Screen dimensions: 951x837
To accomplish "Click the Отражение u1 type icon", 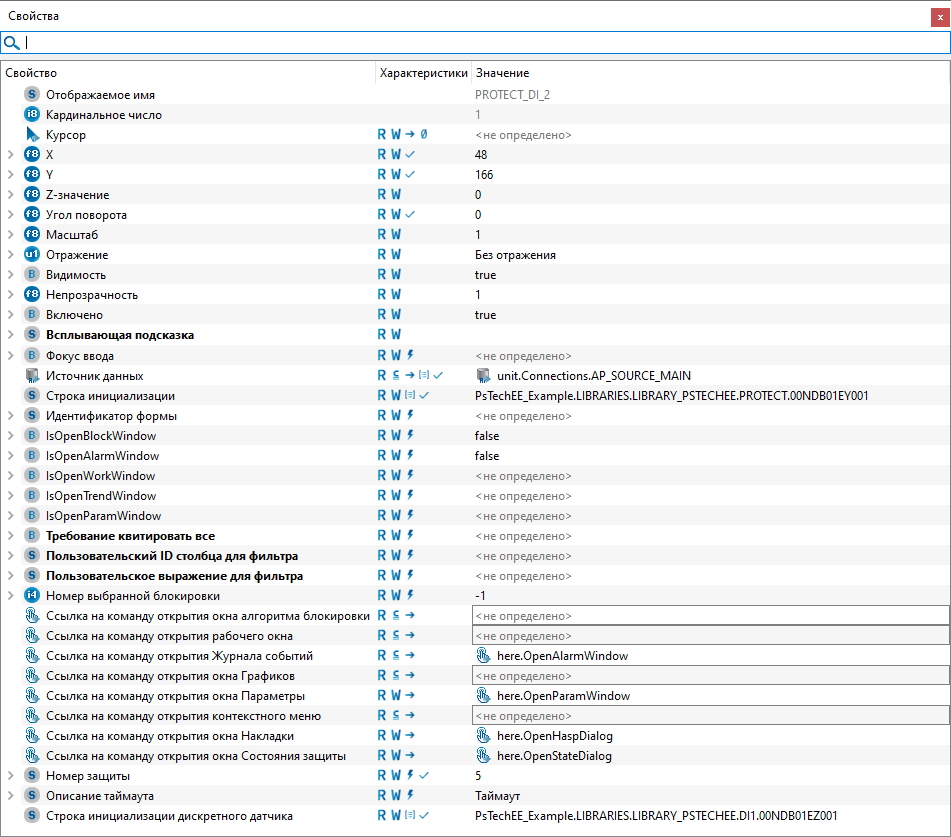I will click(32, 255).
